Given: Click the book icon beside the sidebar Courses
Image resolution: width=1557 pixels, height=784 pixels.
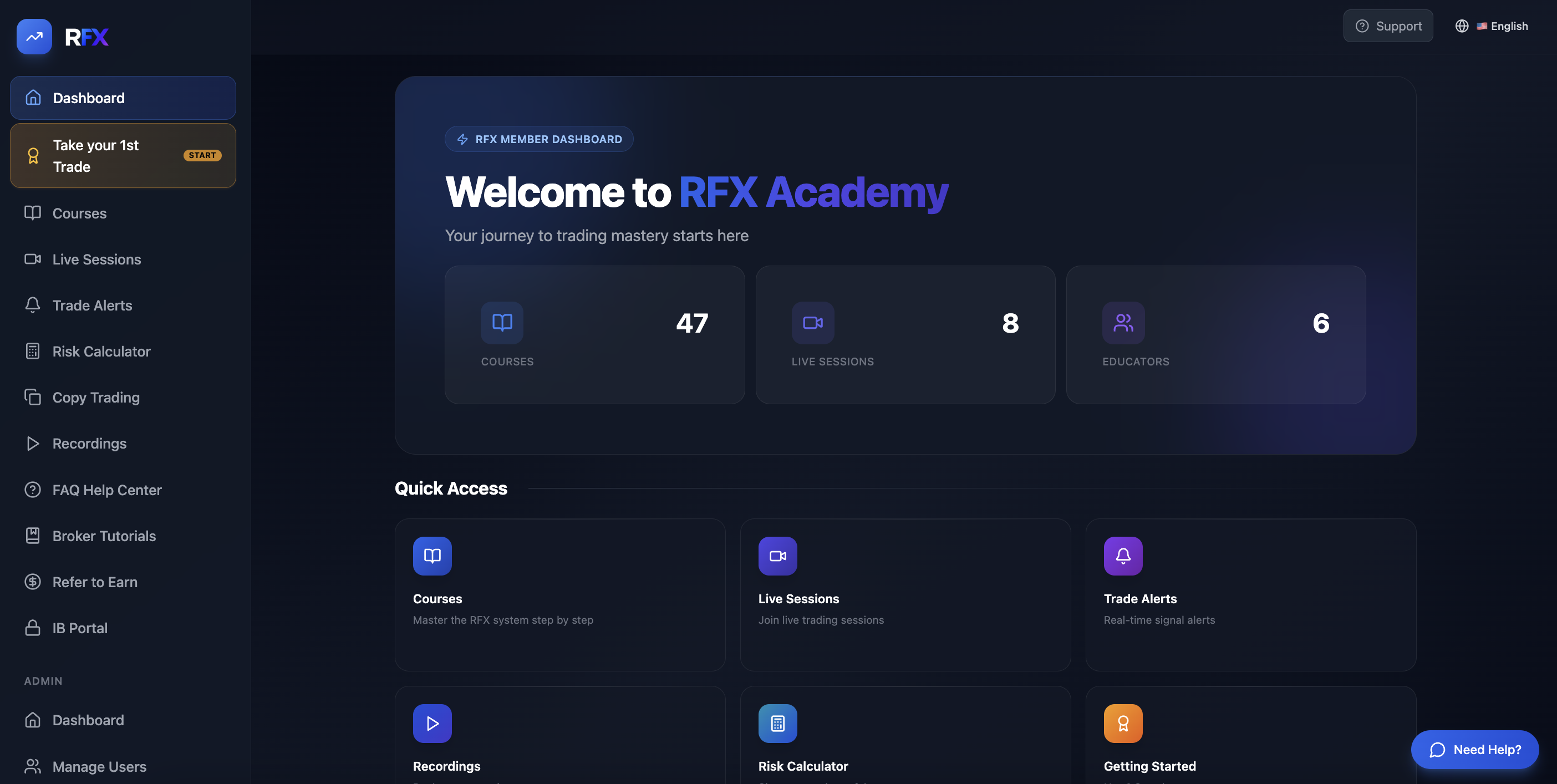Looking at the screenshot, I should pos(33,213).
